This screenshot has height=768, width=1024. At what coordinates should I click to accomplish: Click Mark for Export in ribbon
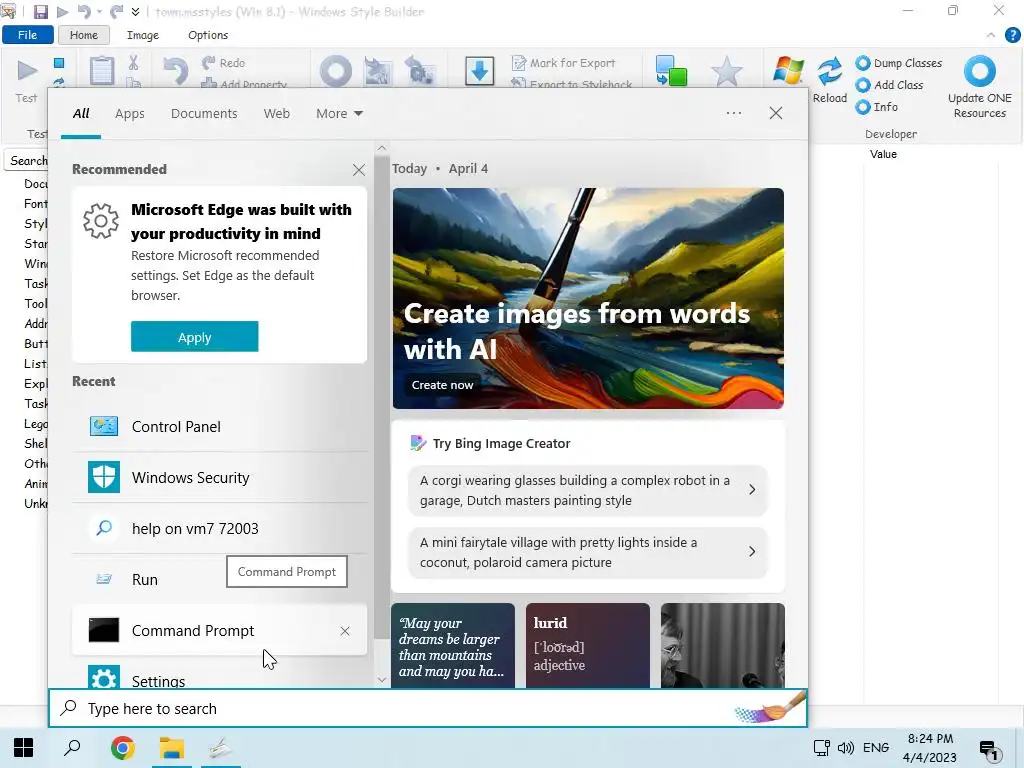tap(564, 63)
